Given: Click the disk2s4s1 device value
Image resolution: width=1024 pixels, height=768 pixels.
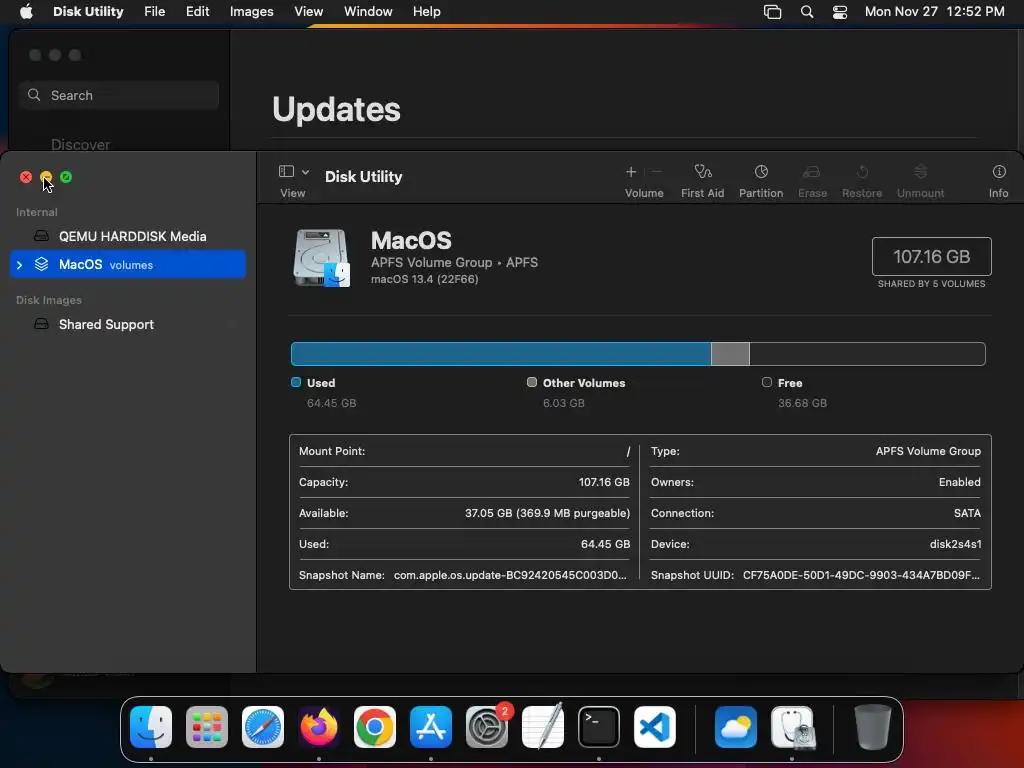Looking at the screenshot, I should pyautogui.click(x=955, y=544).
